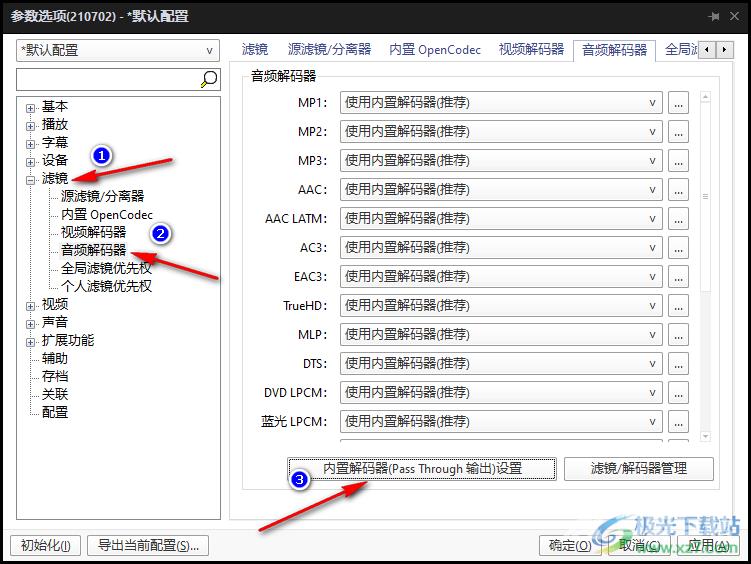This screenshot has height=564, width=751.
Task: Open the MP2 decoder dropdown
Action: click(501, 132)
